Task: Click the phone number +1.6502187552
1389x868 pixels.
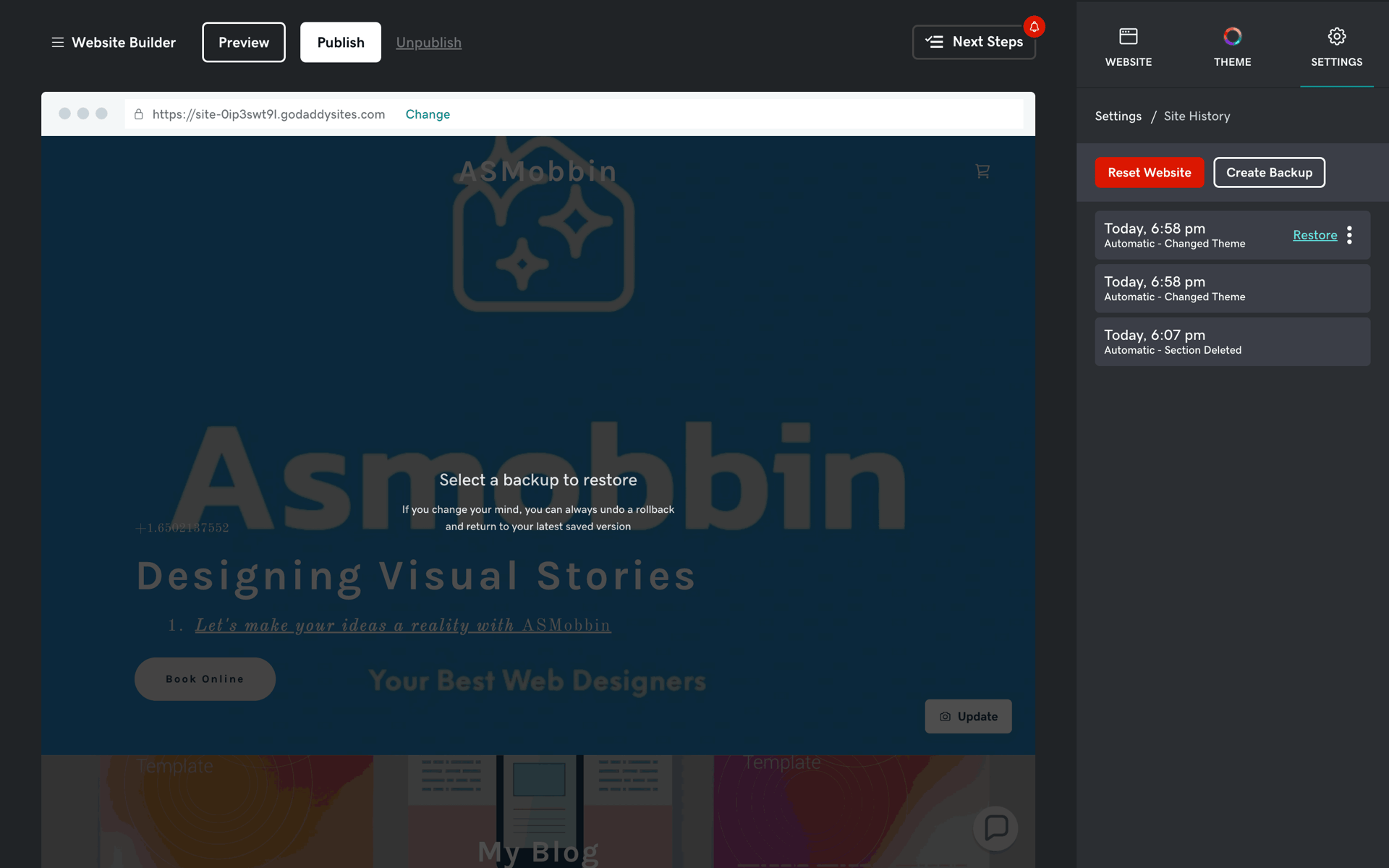Action: 182,528
